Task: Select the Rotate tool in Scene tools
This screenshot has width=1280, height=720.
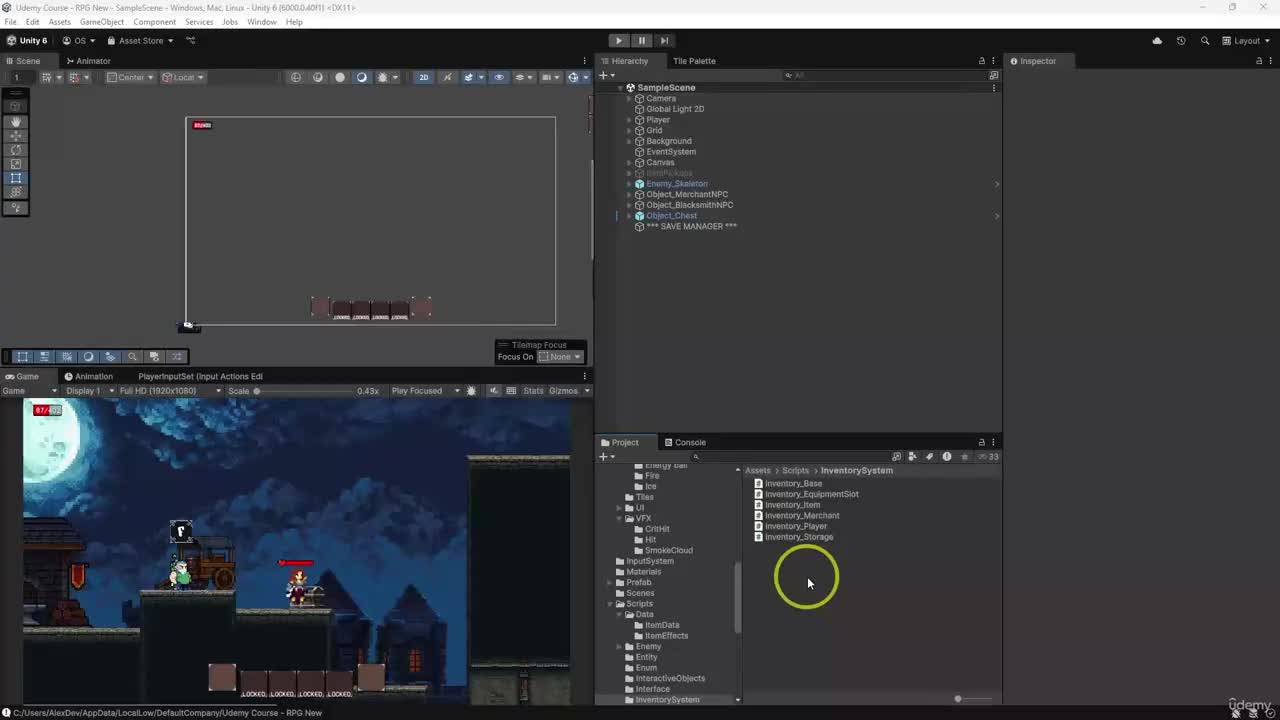Action: point(16,150)
